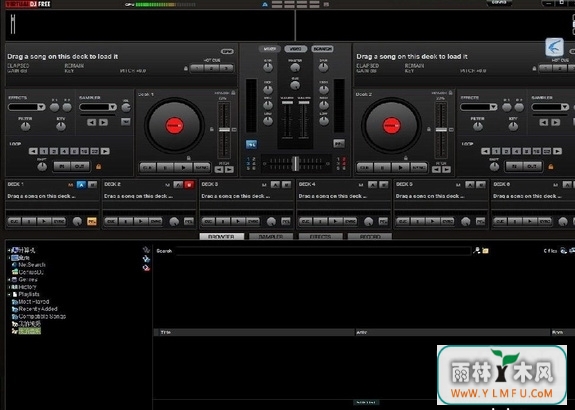575x410 pixels.
Task: Click the left deck sampler next arrow
Action: [103, 122]
